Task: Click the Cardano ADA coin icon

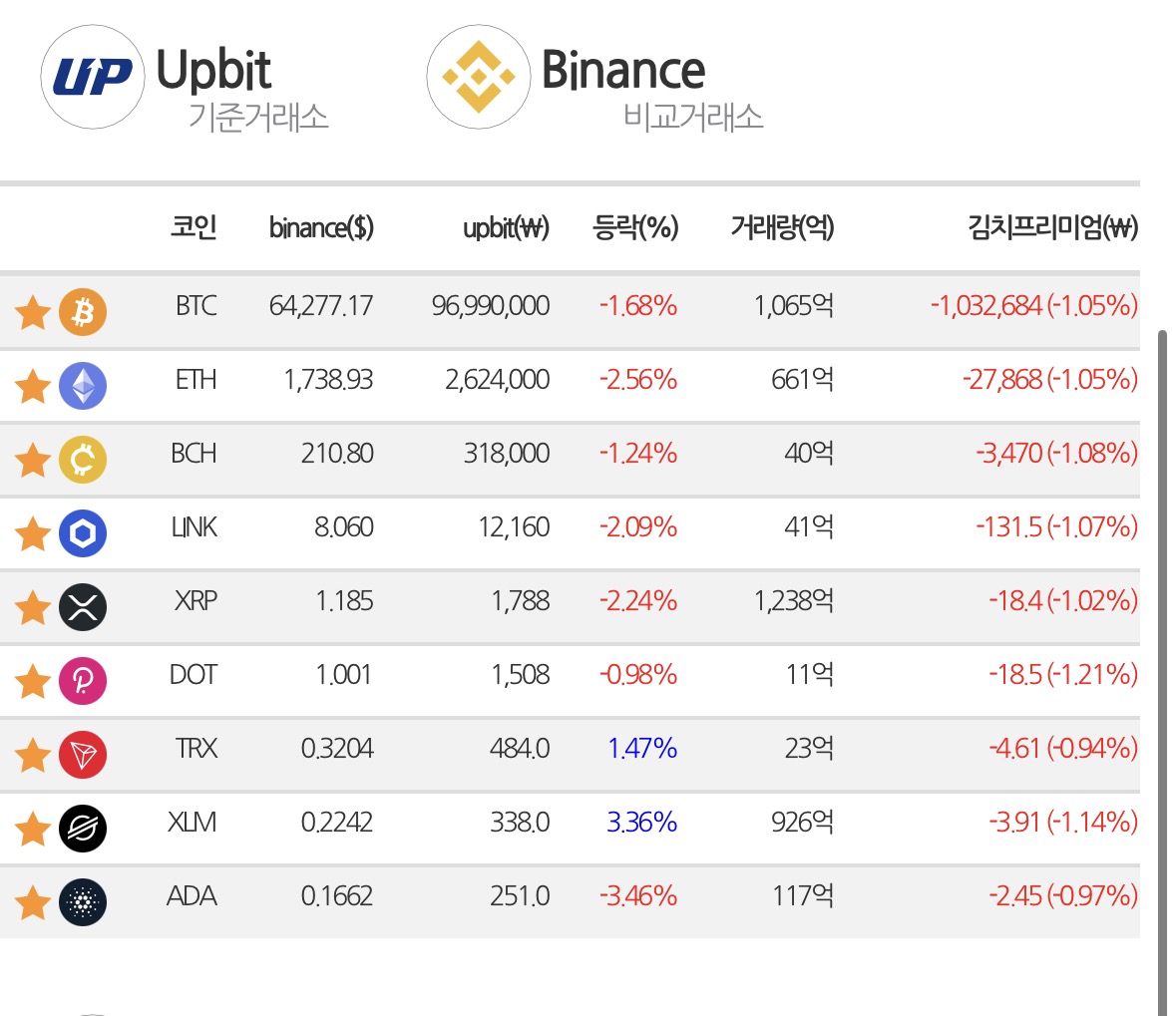Action: tap(83, 902)
